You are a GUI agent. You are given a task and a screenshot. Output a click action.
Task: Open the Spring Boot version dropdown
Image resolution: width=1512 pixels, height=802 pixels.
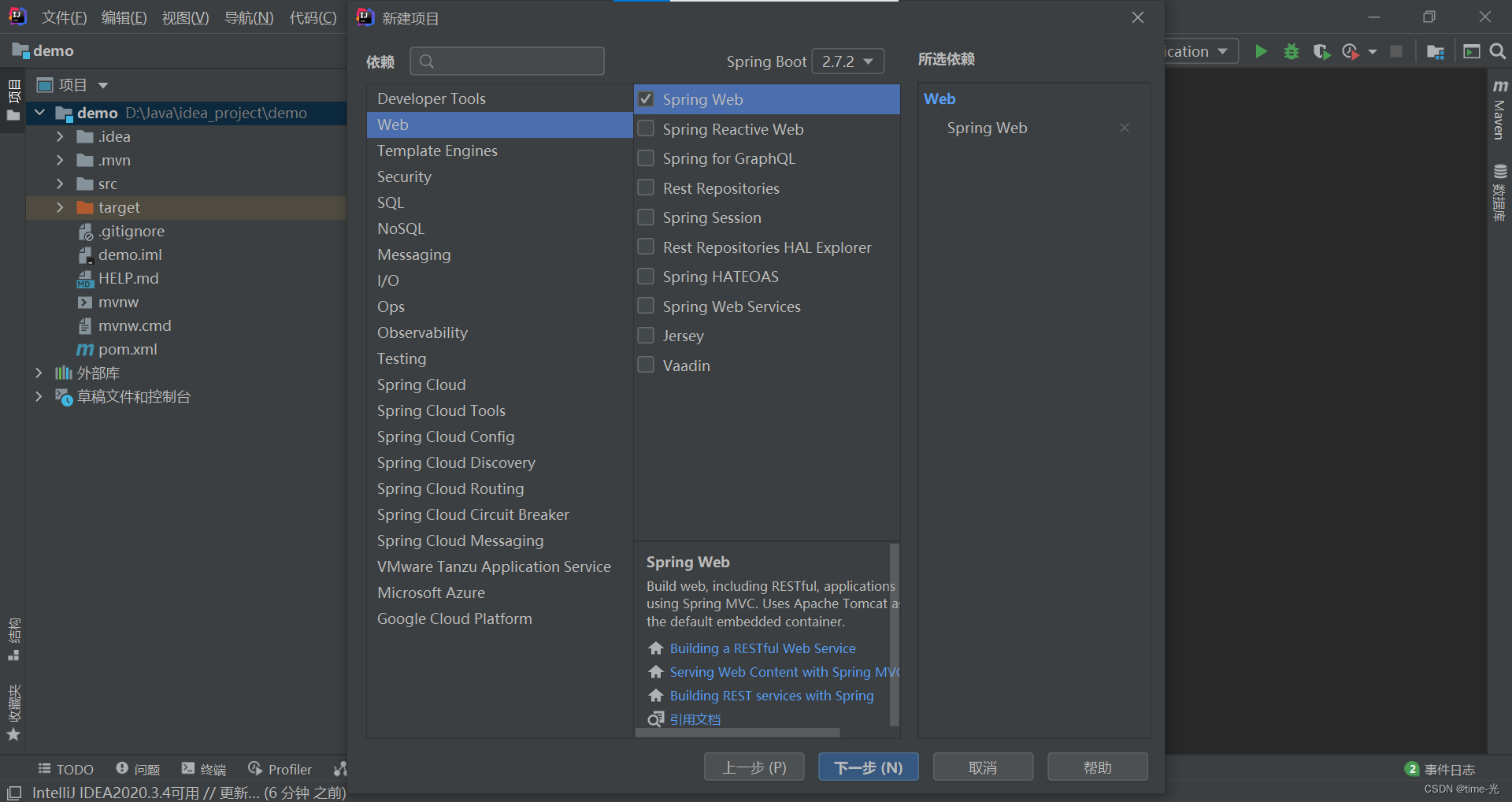click(847, 61)
